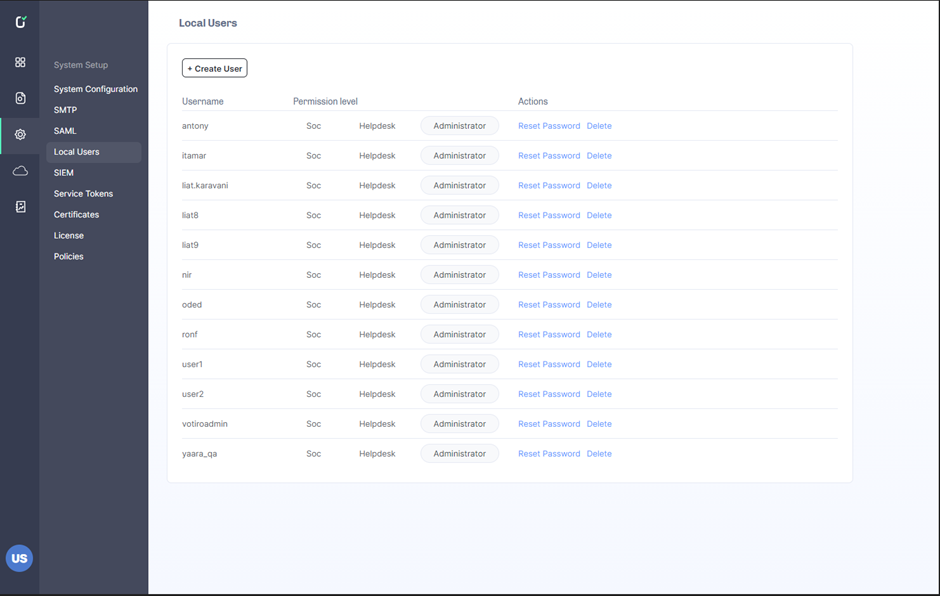Click the cloud icon in sidebar
Viewport: 940px width, 596px height.
(20, 171)
